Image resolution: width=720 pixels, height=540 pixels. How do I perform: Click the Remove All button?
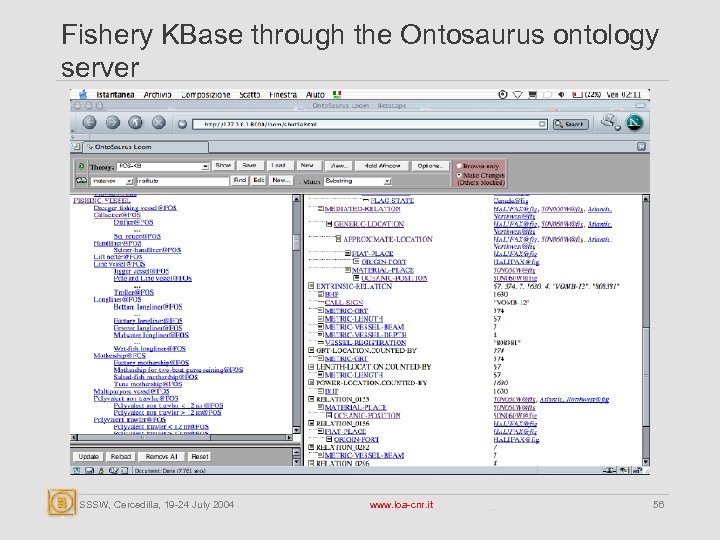[x=161, y=456]
